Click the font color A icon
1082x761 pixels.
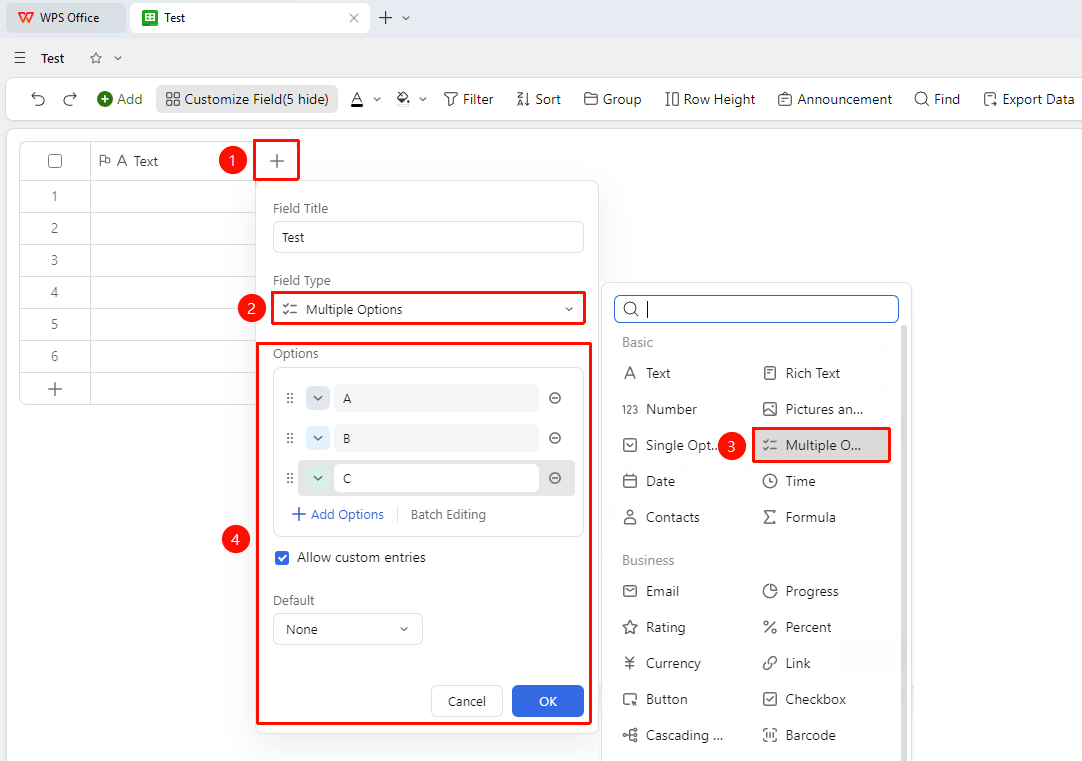(x=357, y=99)
